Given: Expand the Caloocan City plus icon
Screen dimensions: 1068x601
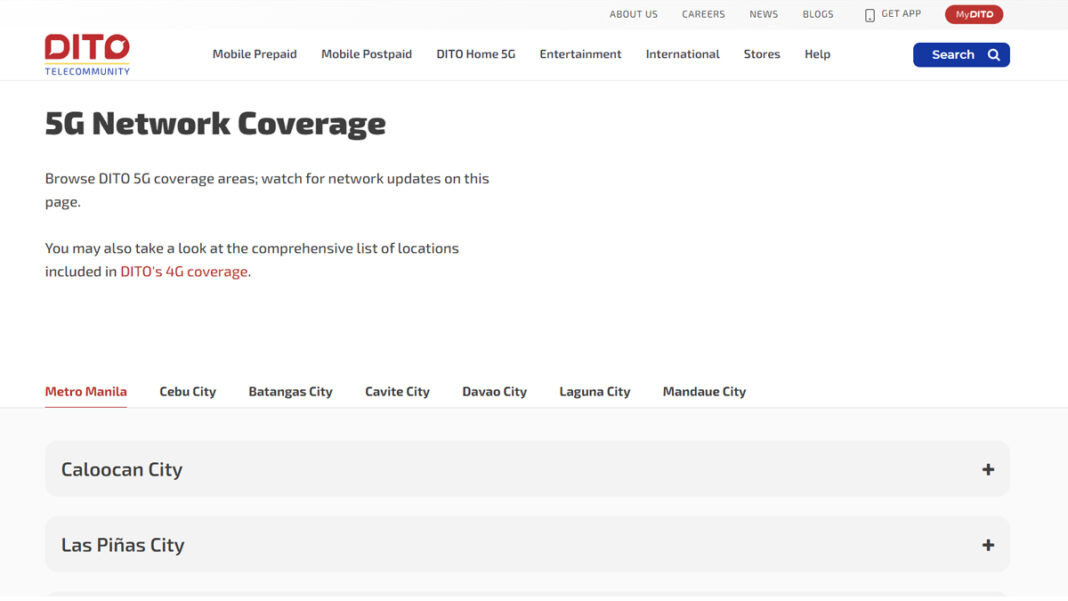Looking at the screenshot, I should (987, 469).
